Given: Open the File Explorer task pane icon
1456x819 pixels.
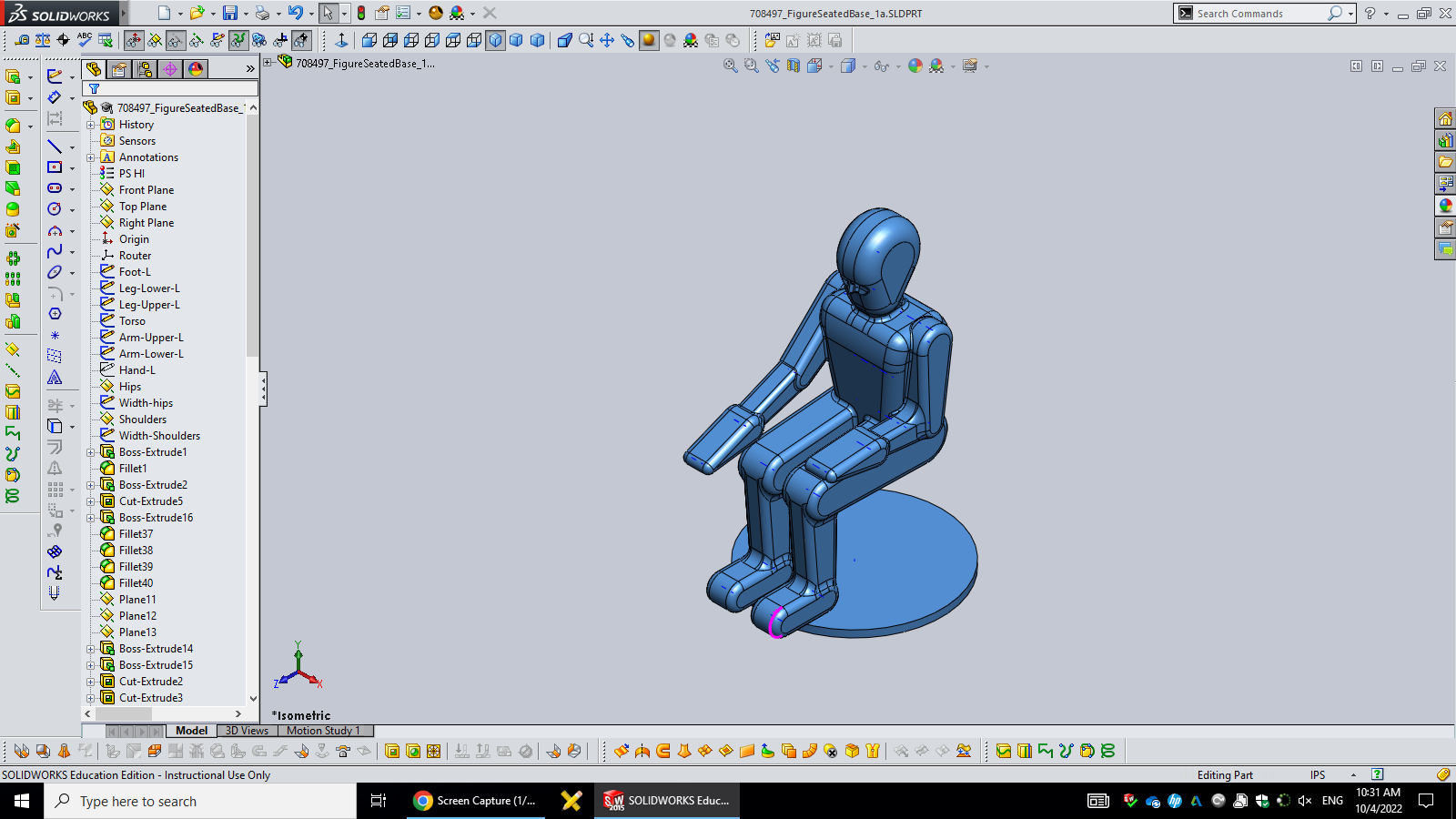Looking at the screenshot, I should point(1445,162).
